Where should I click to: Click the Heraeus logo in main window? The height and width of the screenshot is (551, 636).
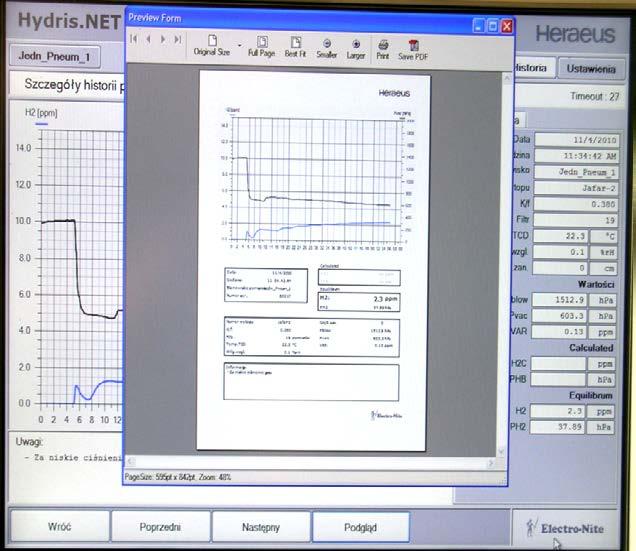click(575, 34)
